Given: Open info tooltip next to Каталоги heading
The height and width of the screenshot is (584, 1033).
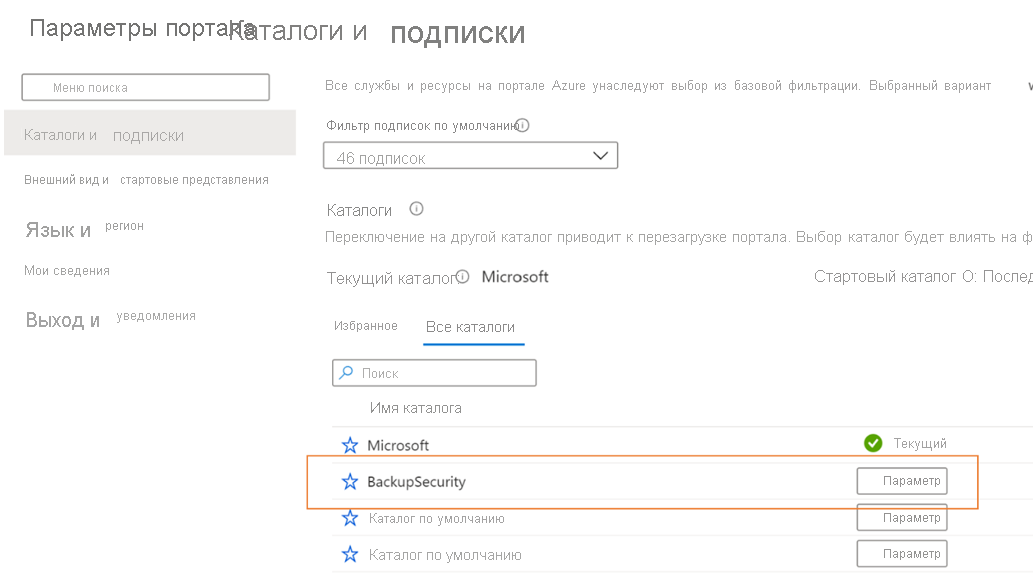Looking at the screenshot, I should (416, 209).
